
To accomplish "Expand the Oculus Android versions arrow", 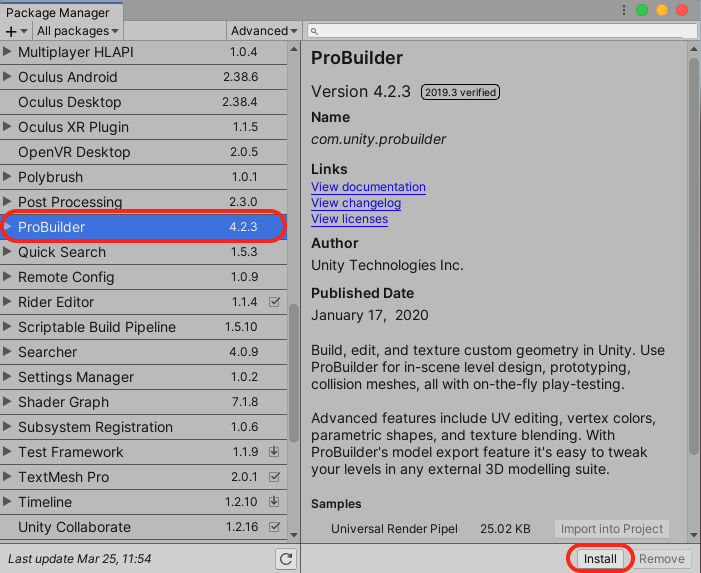I will (7, 76).
